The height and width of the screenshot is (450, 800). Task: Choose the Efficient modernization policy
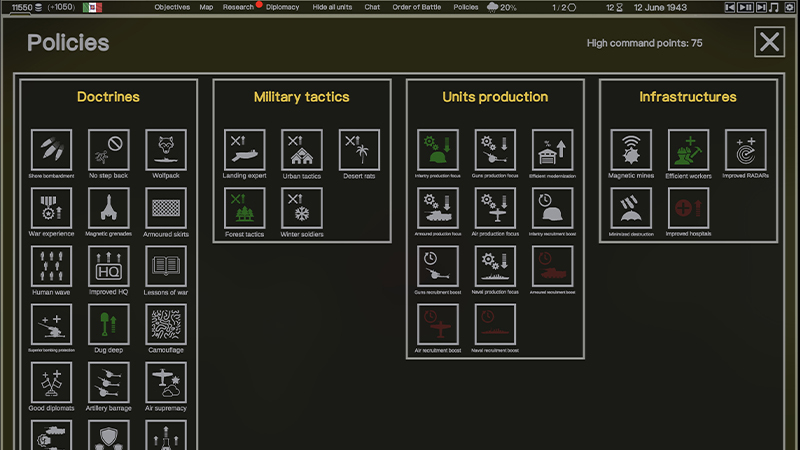point(552,149)
